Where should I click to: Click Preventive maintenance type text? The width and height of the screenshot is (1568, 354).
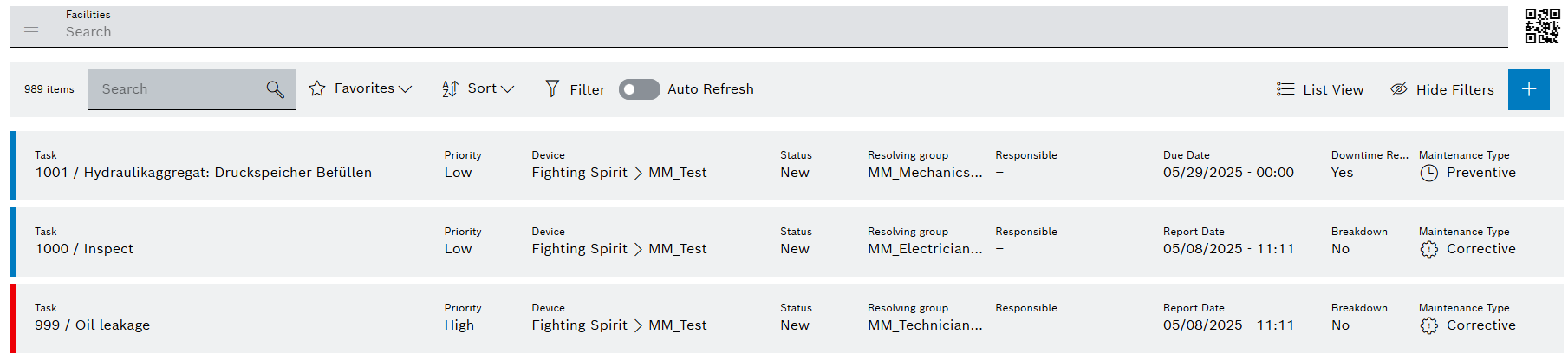click(1481, 173)
